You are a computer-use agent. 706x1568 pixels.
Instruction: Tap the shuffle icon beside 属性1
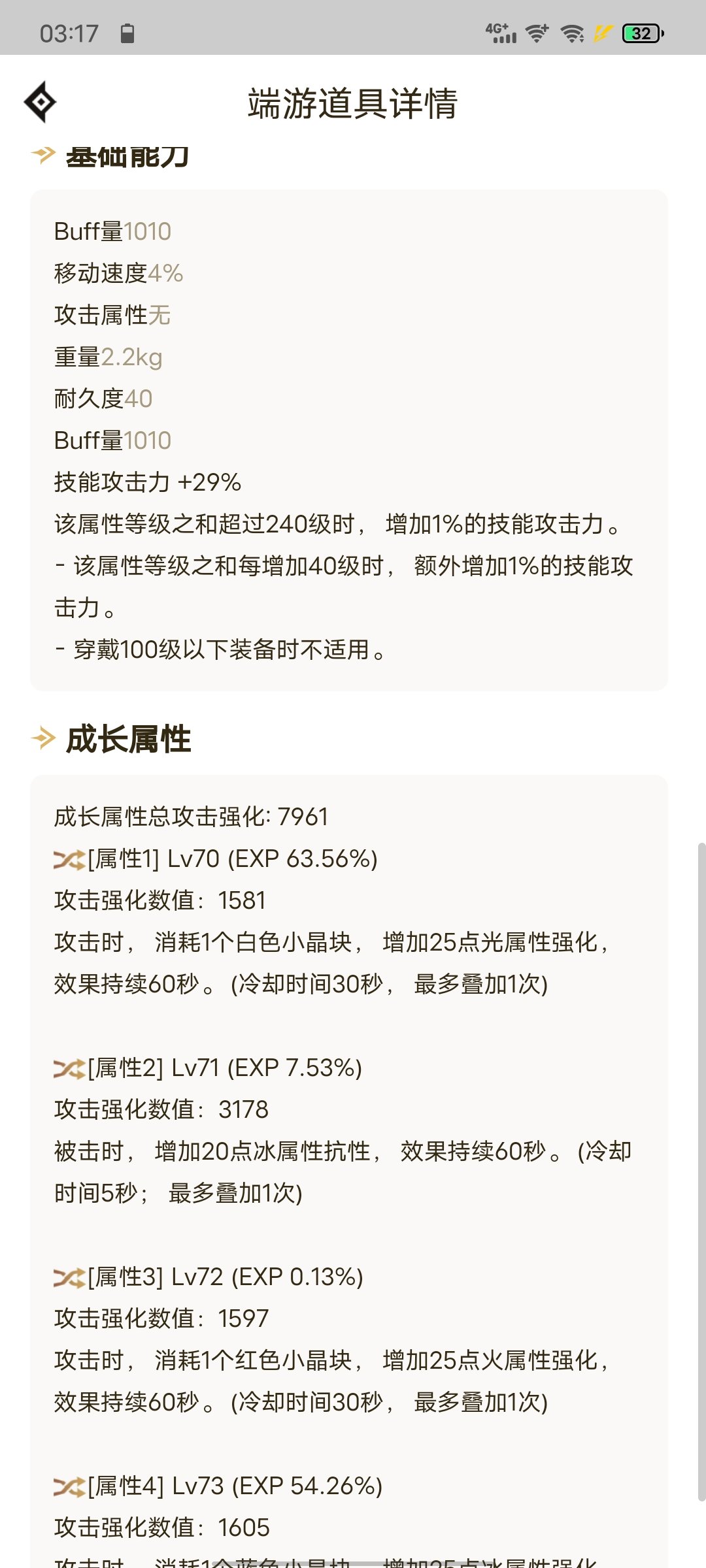[69, 860]
